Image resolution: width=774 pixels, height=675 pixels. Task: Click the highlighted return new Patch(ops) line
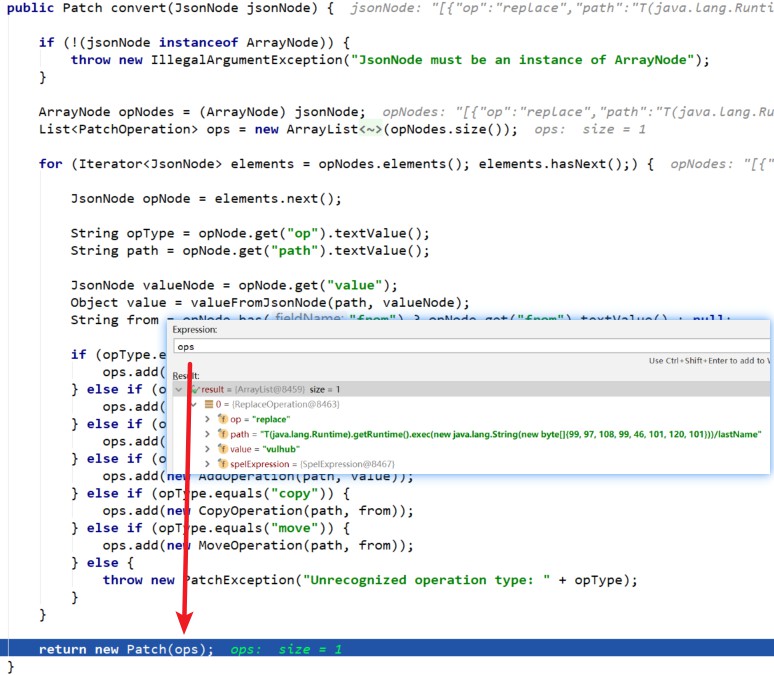(387, 648)
